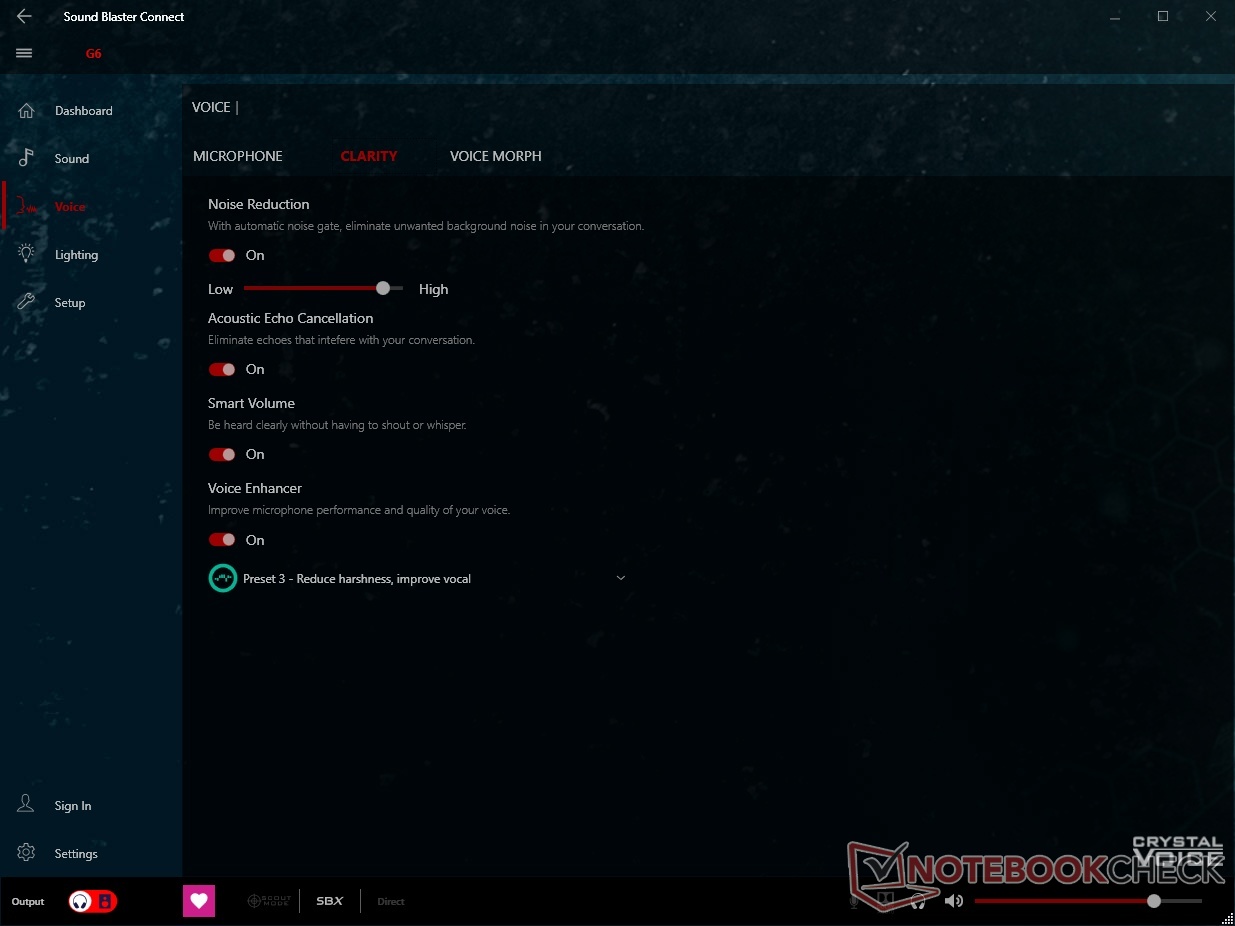Click the 'Acoustic Echo Cancellation' heading
Screen dimensions: 1235x926
(291, 318)
